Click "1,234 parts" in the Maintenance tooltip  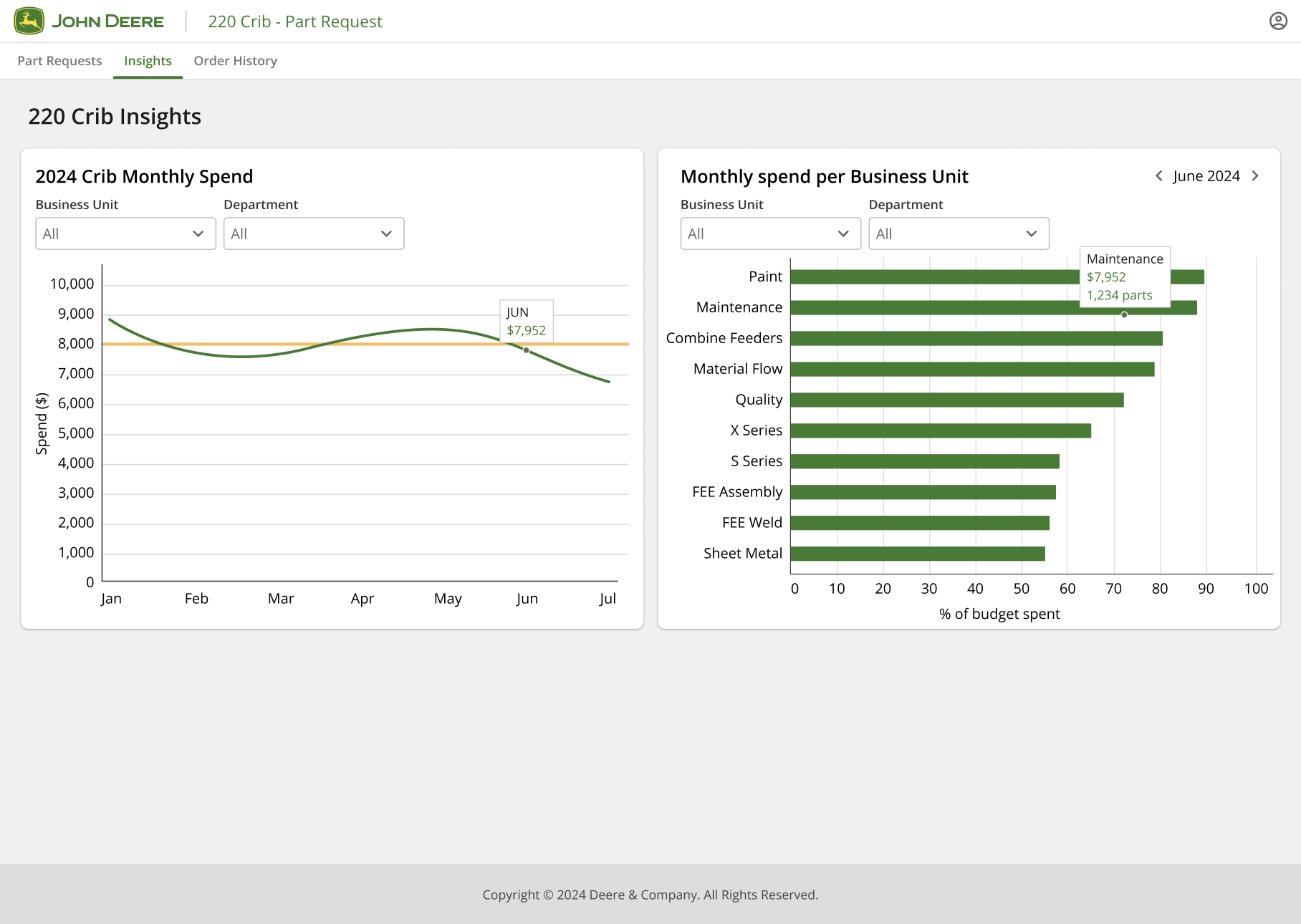coord(1120,295)
